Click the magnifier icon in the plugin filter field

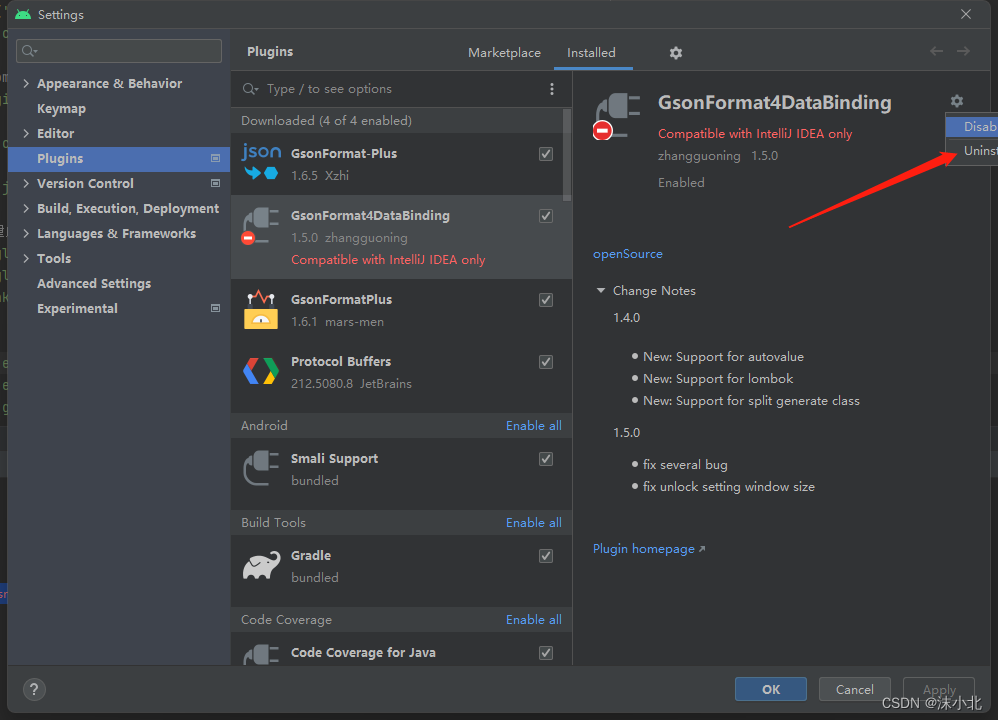tap(250, 89)
